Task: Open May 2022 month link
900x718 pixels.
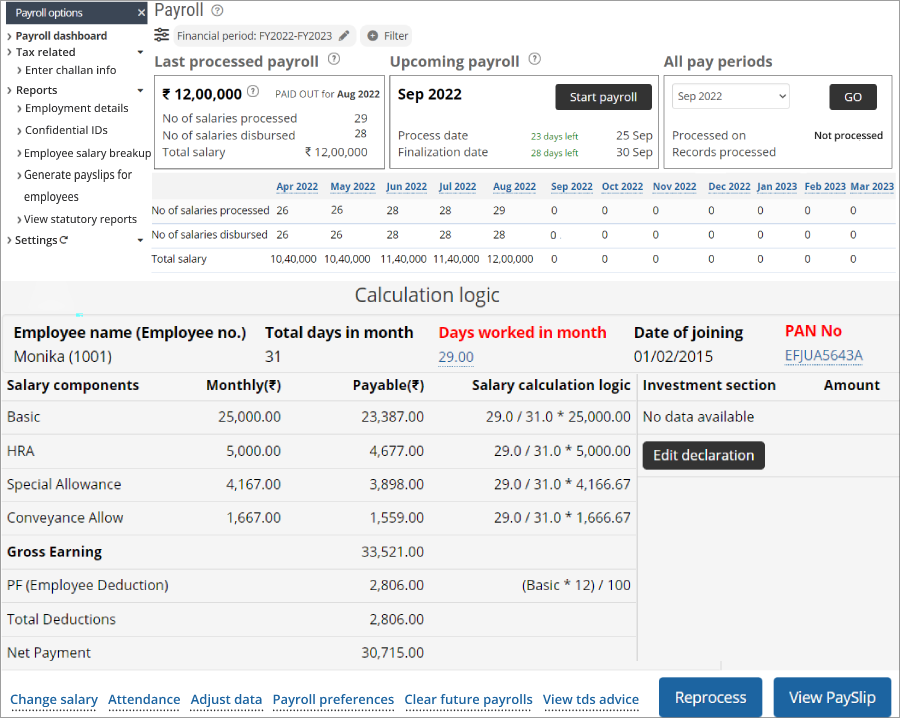Action: pyautogui.click(x=352, y=187)
